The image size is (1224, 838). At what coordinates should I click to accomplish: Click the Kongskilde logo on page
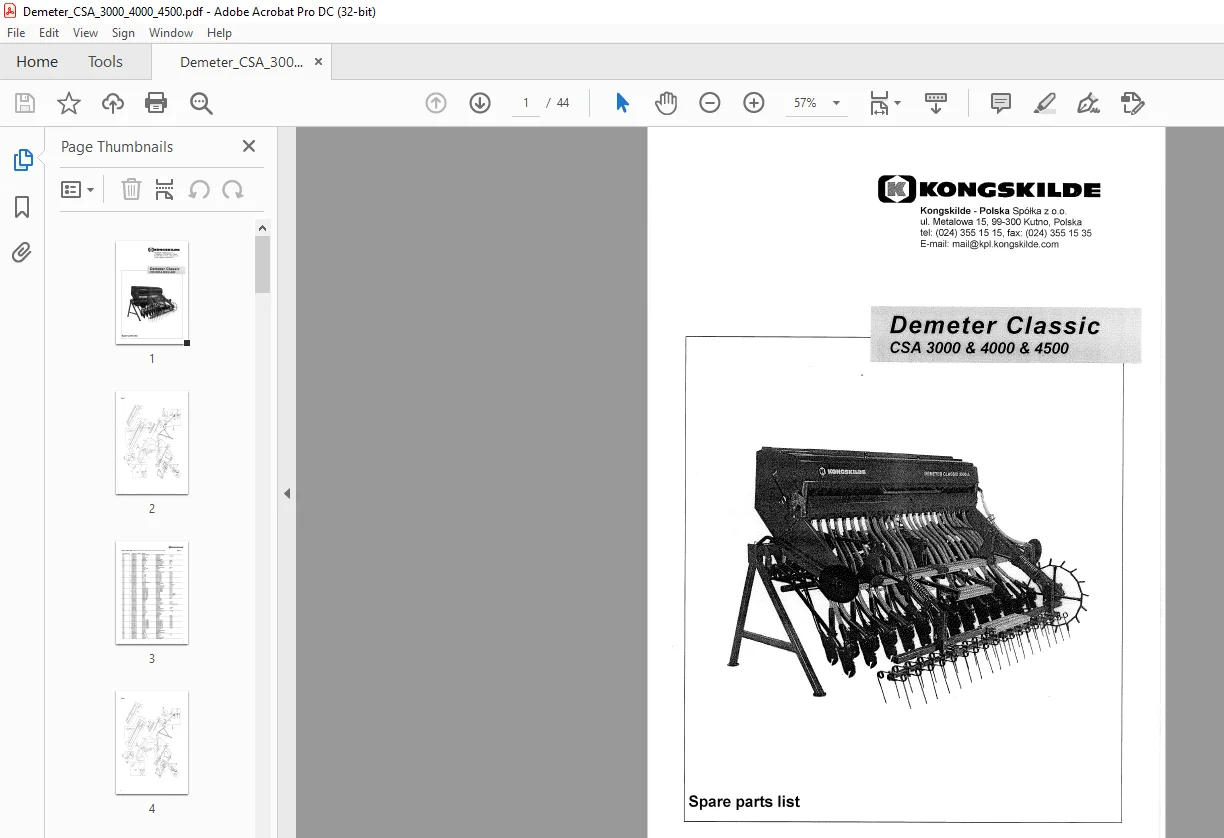click(989, 189)
